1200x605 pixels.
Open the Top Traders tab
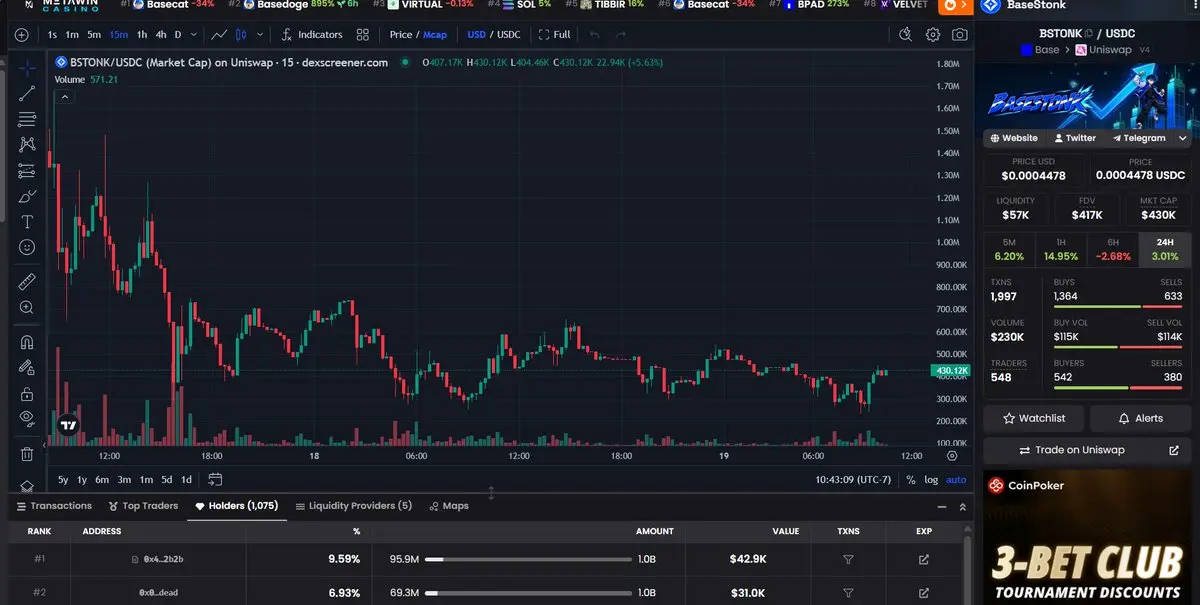coord(142,506)
